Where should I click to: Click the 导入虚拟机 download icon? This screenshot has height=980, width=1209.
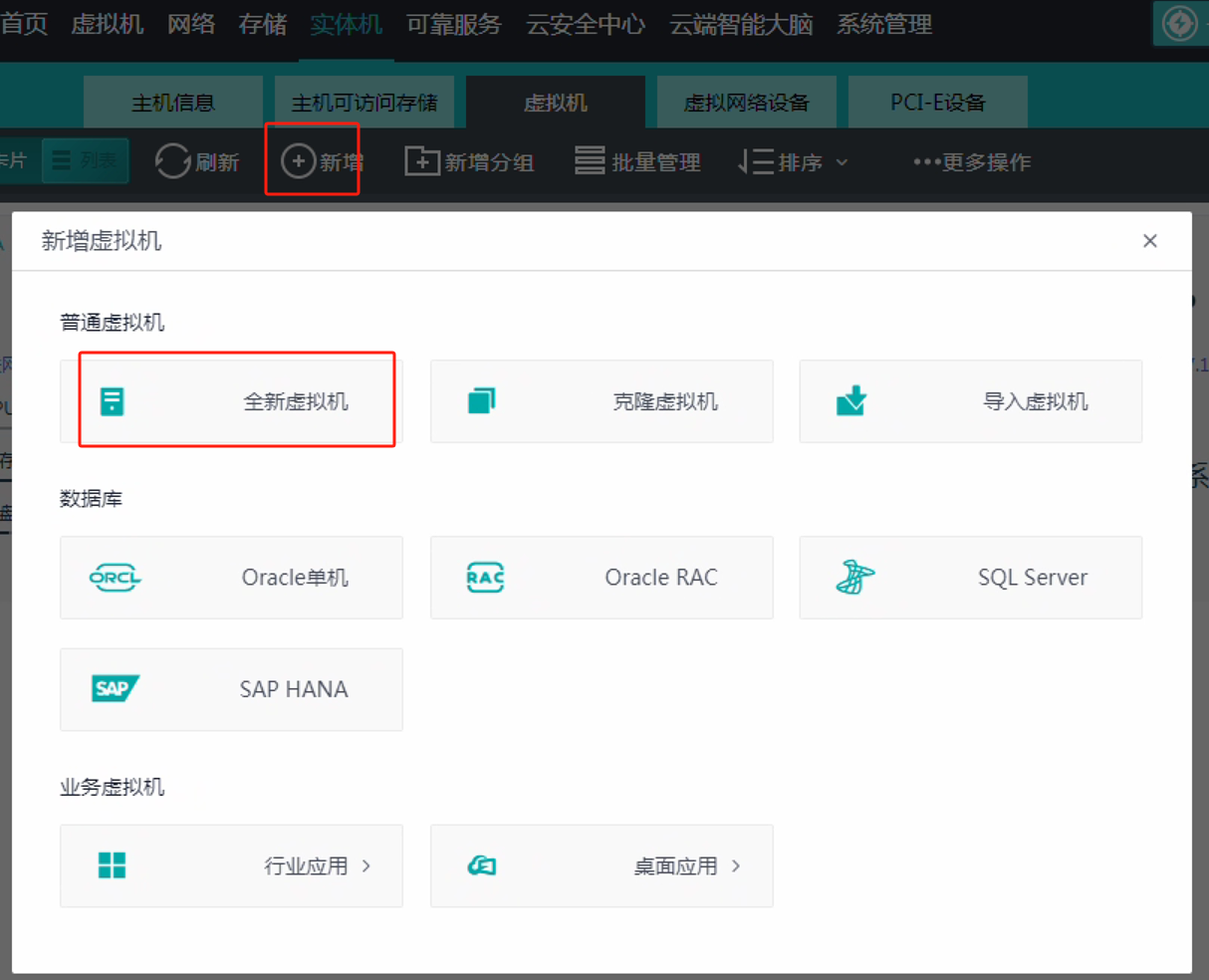(851, 401)
